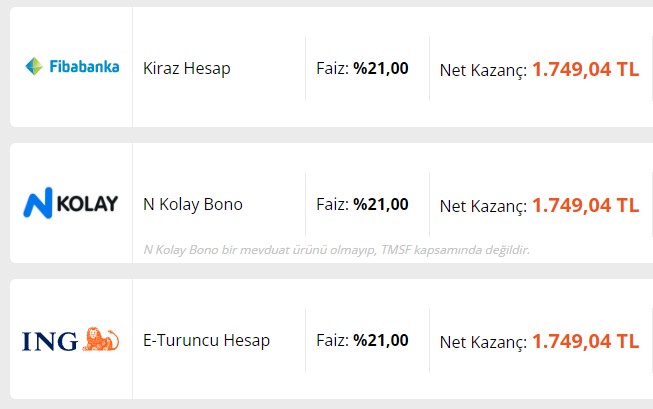Viewport: 653px width, 409px height.
Task: Click the bold %21,00 rate for Kiraz Hesap
Action: pos(380,68)
